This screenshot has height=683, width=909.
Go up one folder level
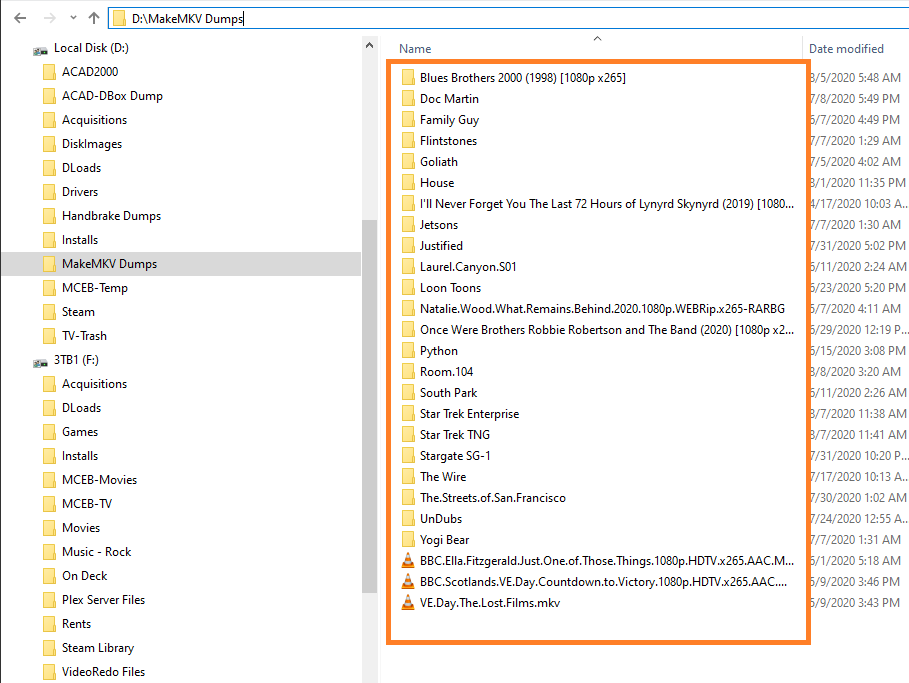point(94,18)
